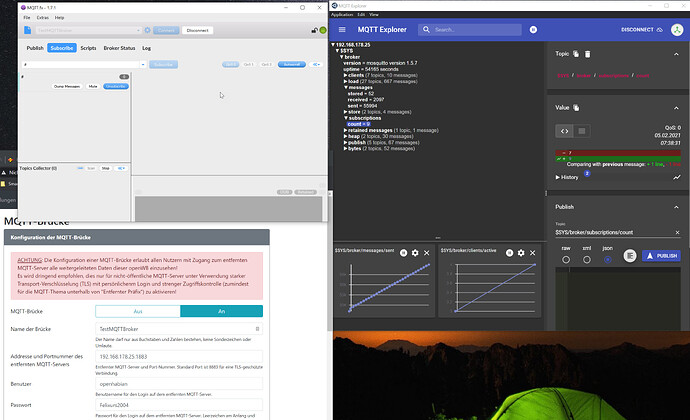Select json payload format radio
The height and width of the screenshot is (420, 690).
tap(608, 260)
